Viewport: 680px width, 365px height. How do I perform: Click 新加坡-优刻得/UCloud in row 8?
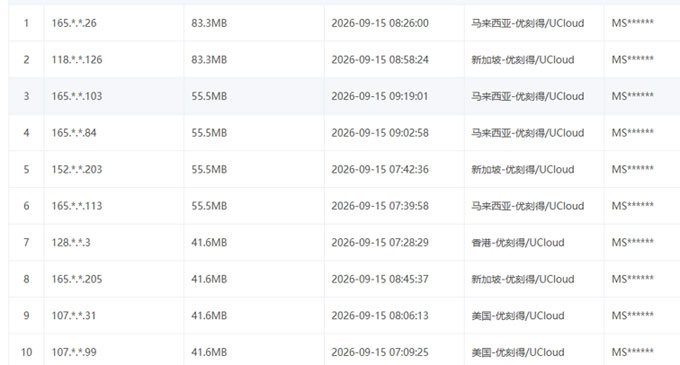click(x=523, y=279)
